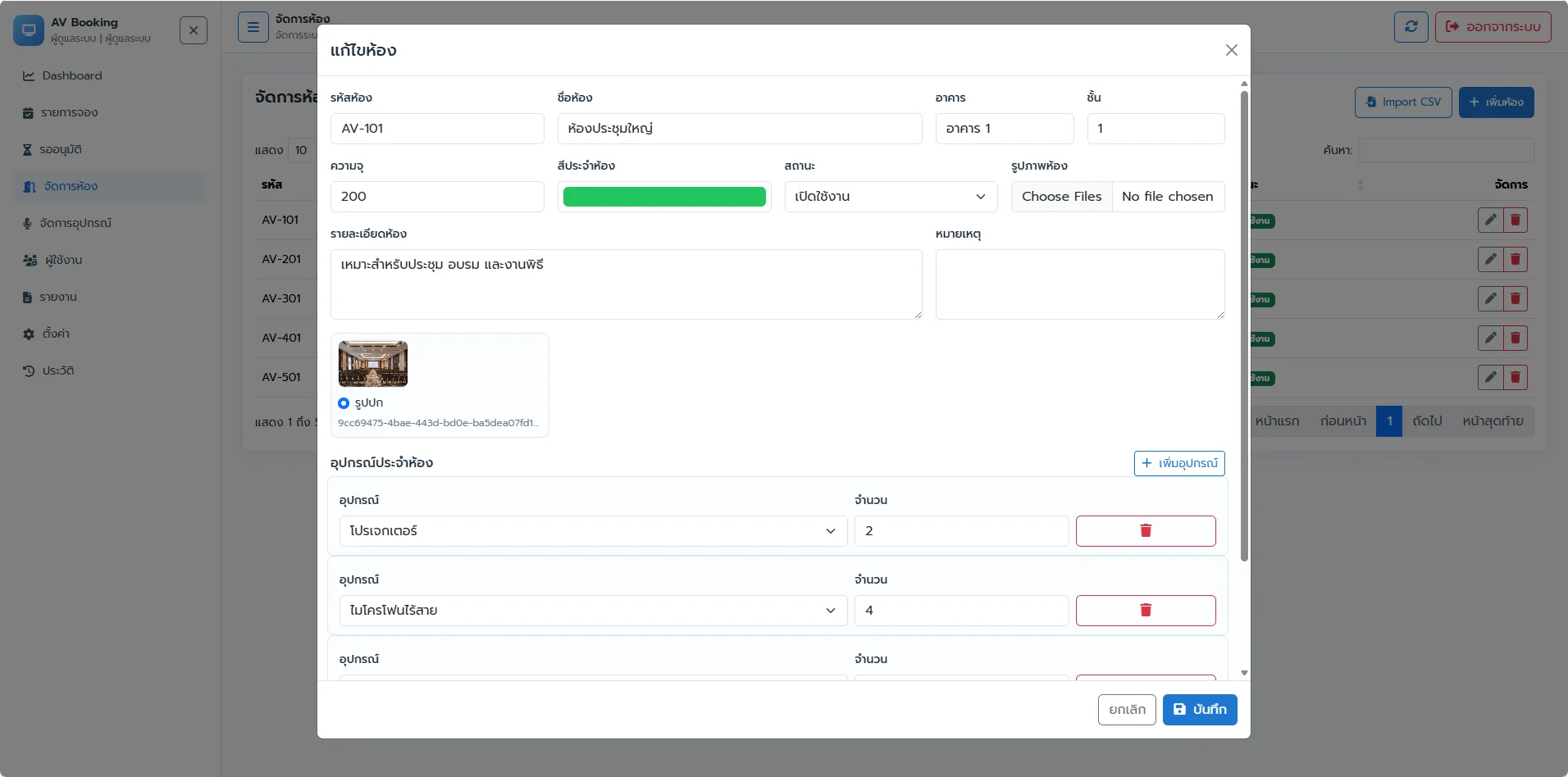Click ออกจากระบบ logout button
Viewport: 1568px width, 777px height.
click(1493, 26)
